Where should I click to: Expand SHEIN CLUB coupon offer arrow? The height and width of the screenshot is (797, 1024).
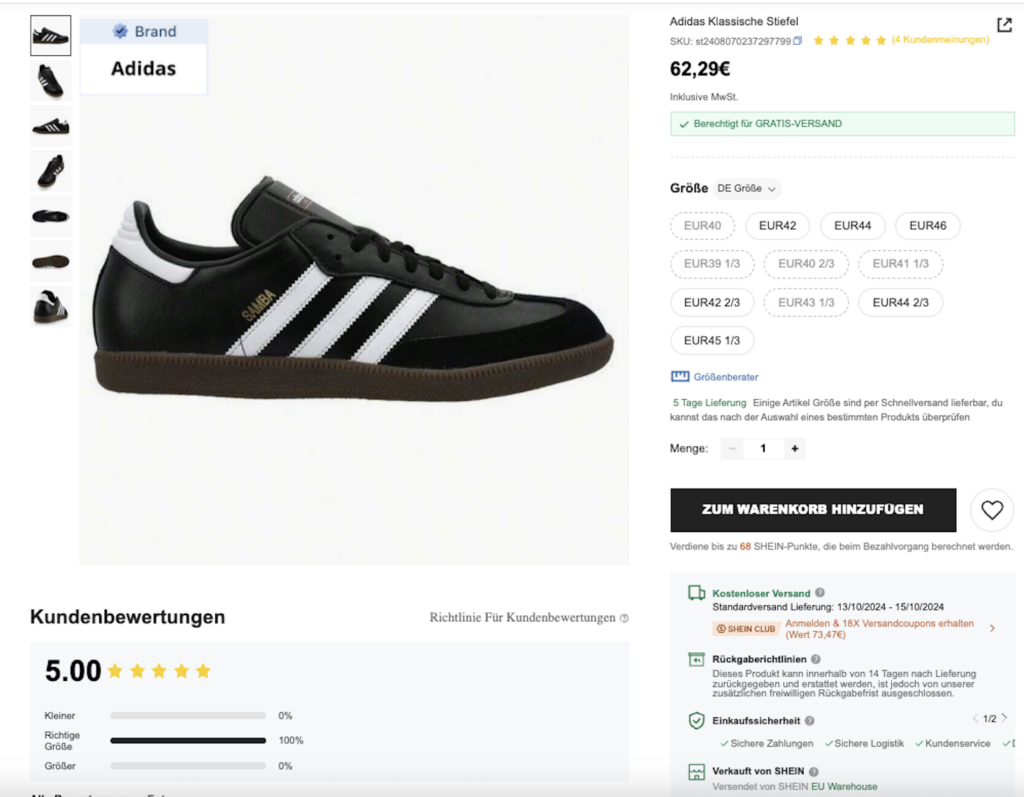pos(992,629)
